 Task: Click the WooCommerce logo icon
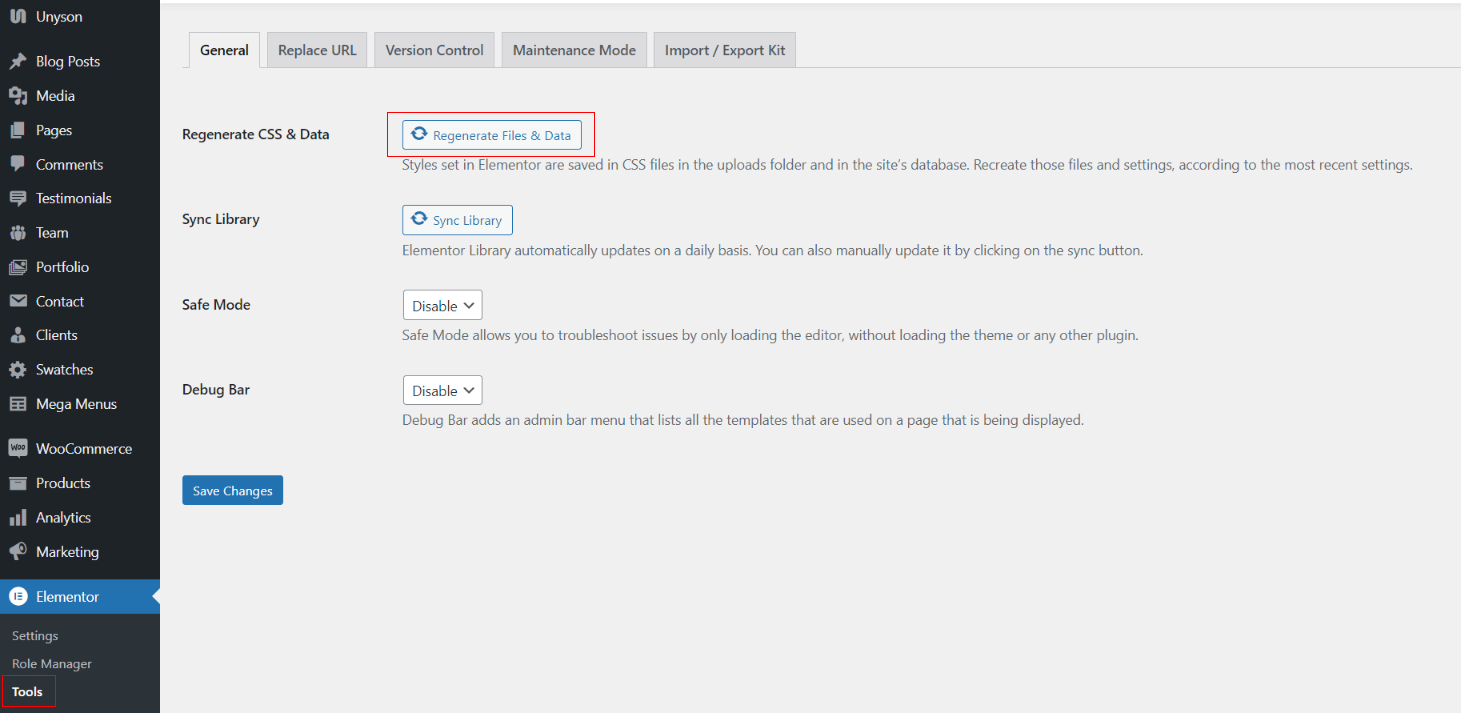[17, 449]
